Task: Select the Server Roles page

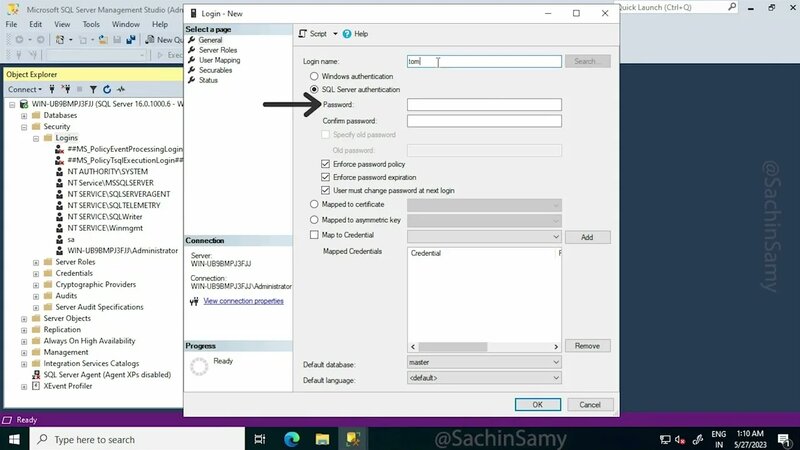Action: tap(218, 50)
